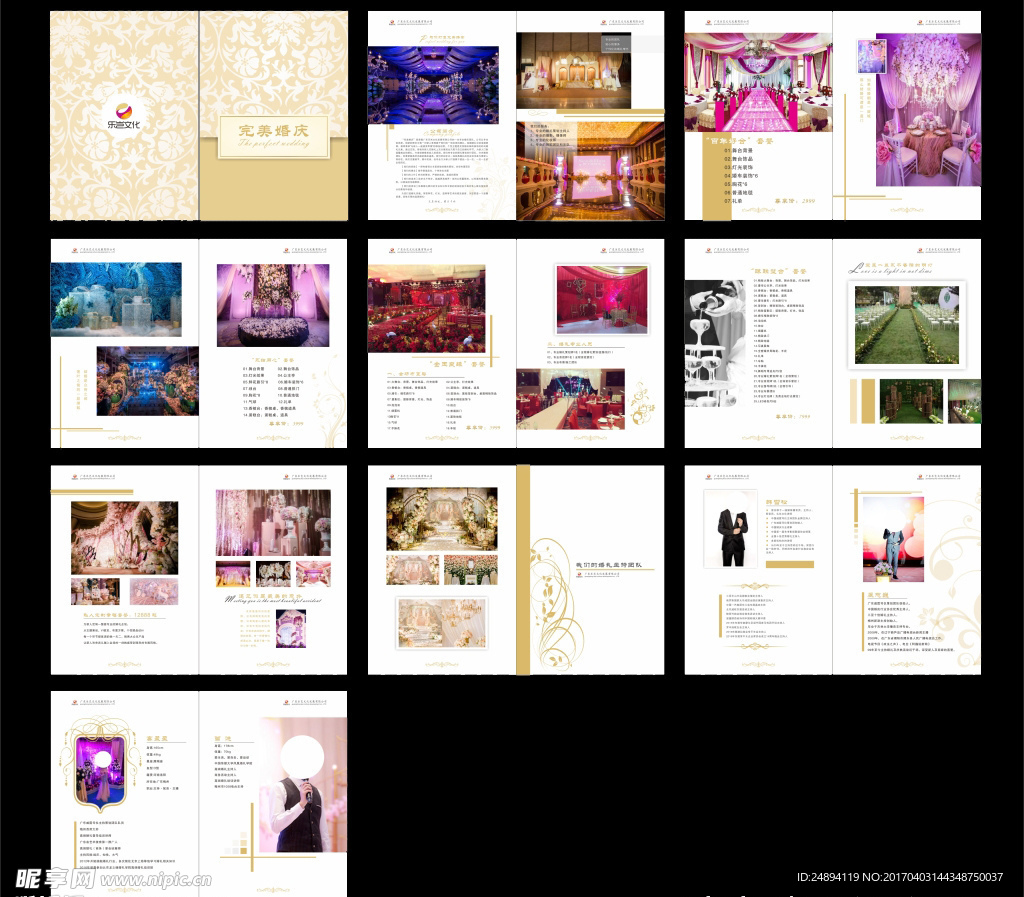Click the vertical gold bar on team page
The width and height of the screenshot is (1024, 897).
523,570
